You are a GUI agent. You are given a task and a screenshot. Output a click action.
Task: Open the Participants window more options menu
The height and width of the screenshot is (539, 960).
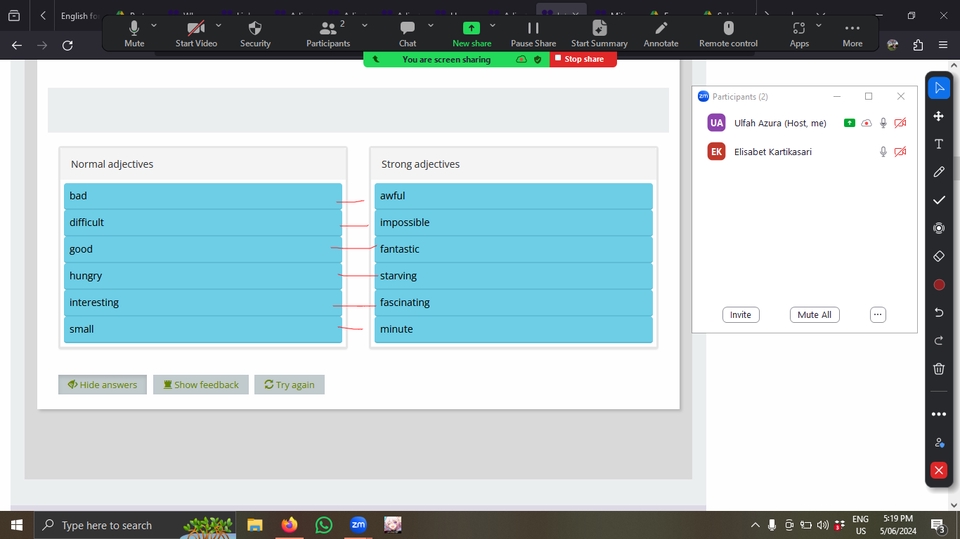(x=877, y=315)
